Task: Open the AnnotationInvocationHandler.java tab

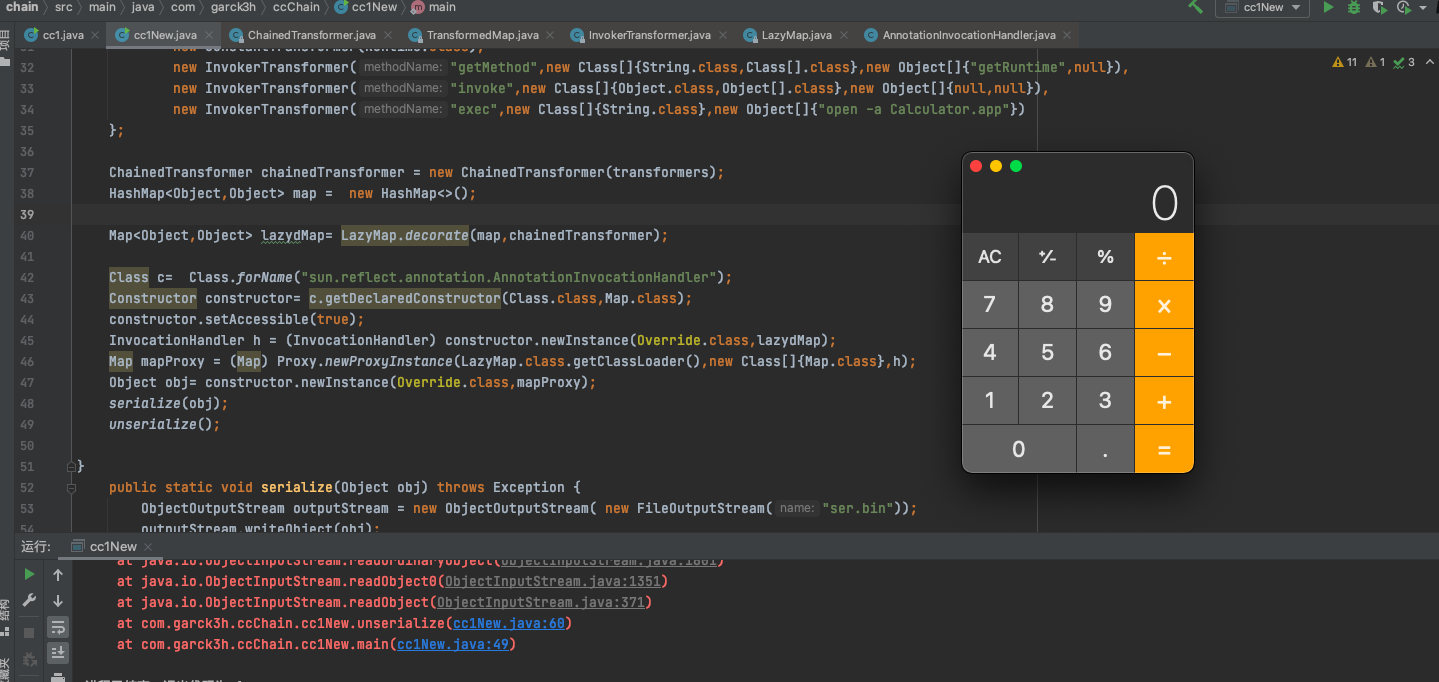Action: click(x=969, y=35)
